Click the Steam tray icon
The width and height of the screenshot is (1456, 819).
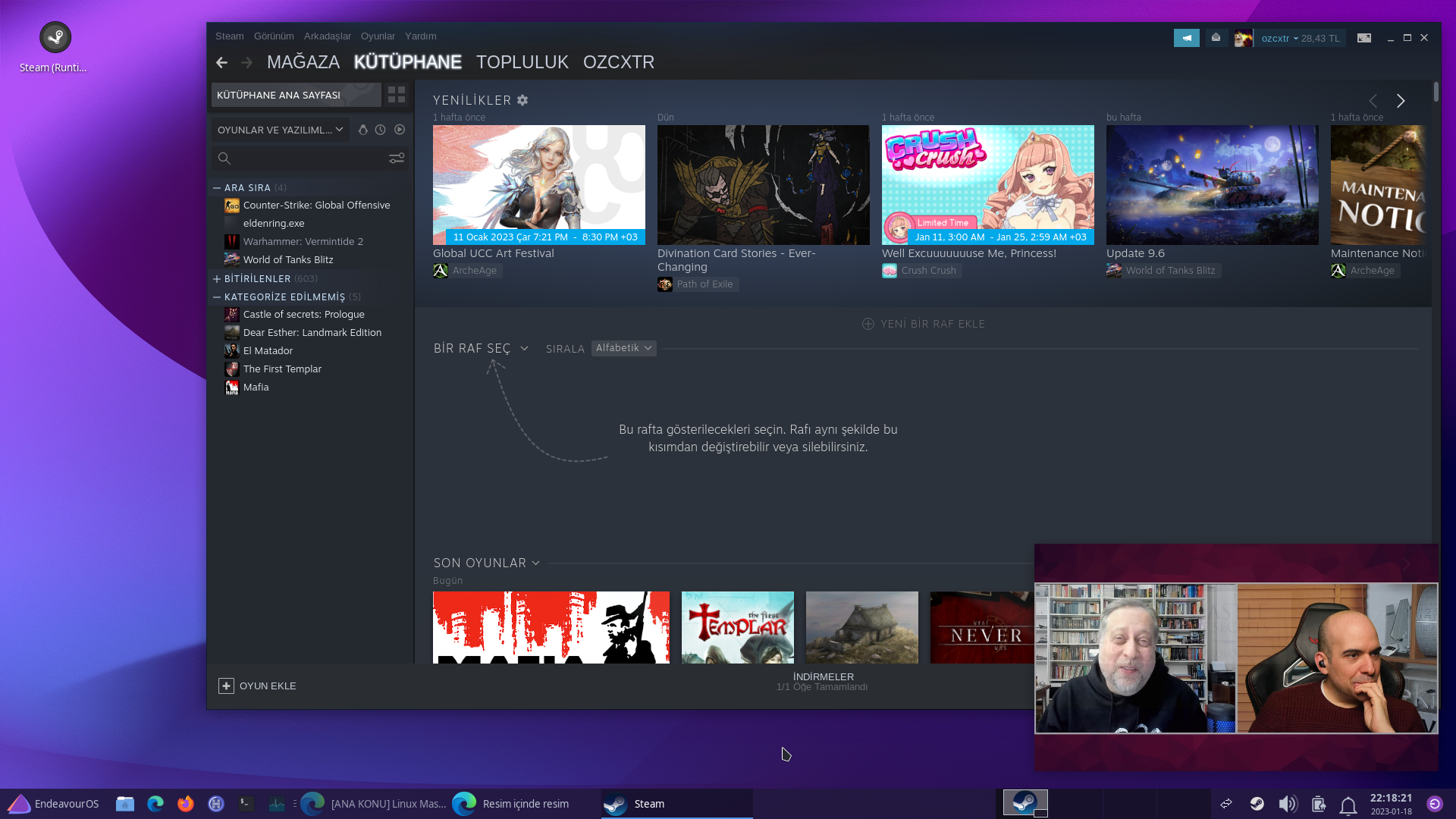tap(1257, 804)
